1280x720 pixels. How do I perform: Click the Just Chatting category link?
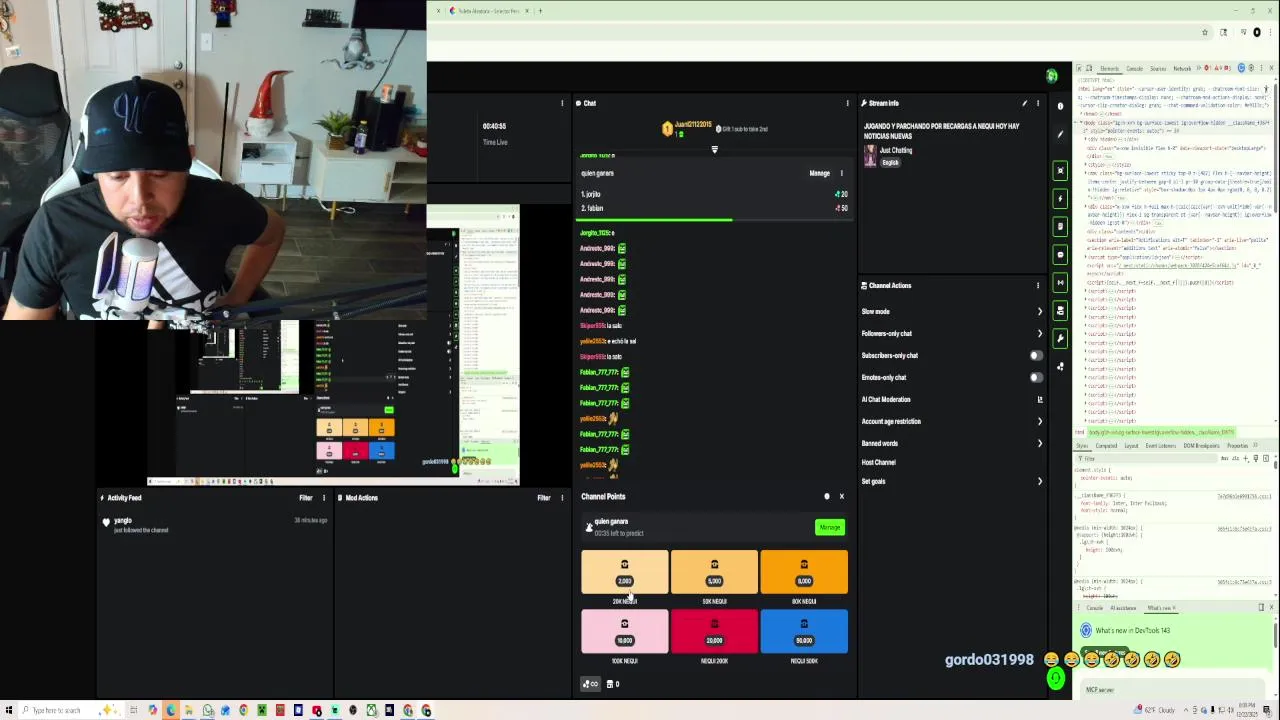tap(896, 150)
